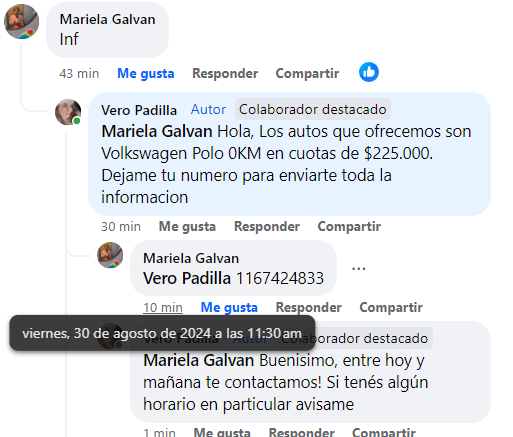Image resolution: width=513 pixels, height=437 pixels.
Task: Like Vero Padilla's Volkswagen Polo reply
Action: 187,227
